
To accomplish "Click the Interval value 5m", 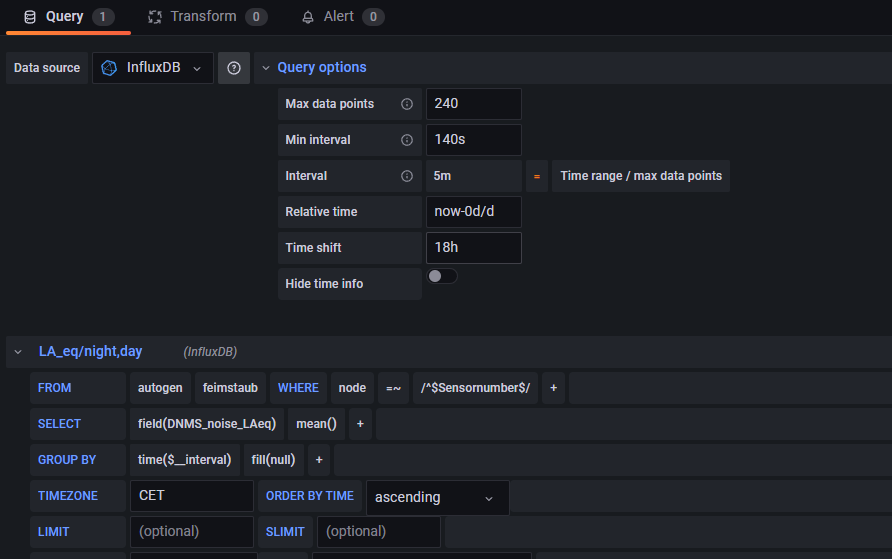I will point(473,176).
